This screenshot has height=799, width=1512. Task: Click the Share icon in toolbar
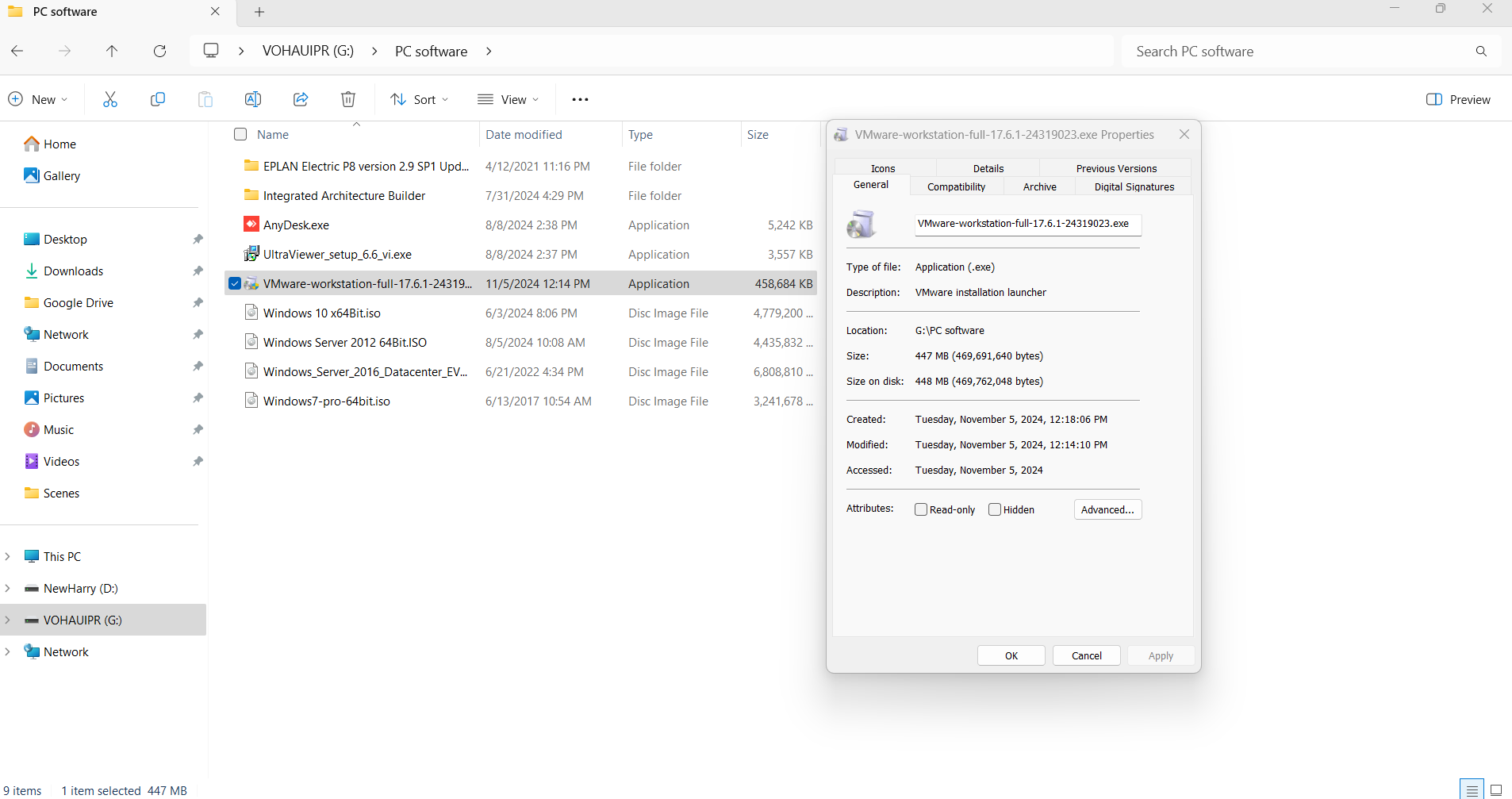tap(301, 99)
